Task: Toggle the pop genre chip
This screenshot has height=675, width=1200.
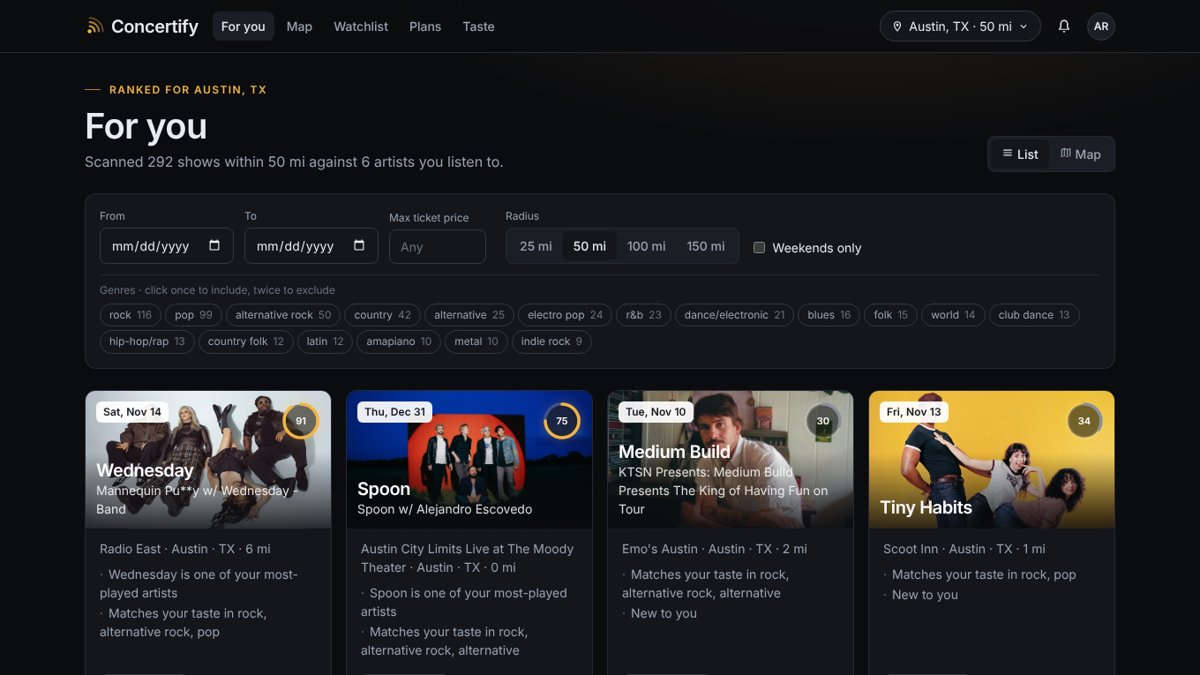Action: click(194, 315)
